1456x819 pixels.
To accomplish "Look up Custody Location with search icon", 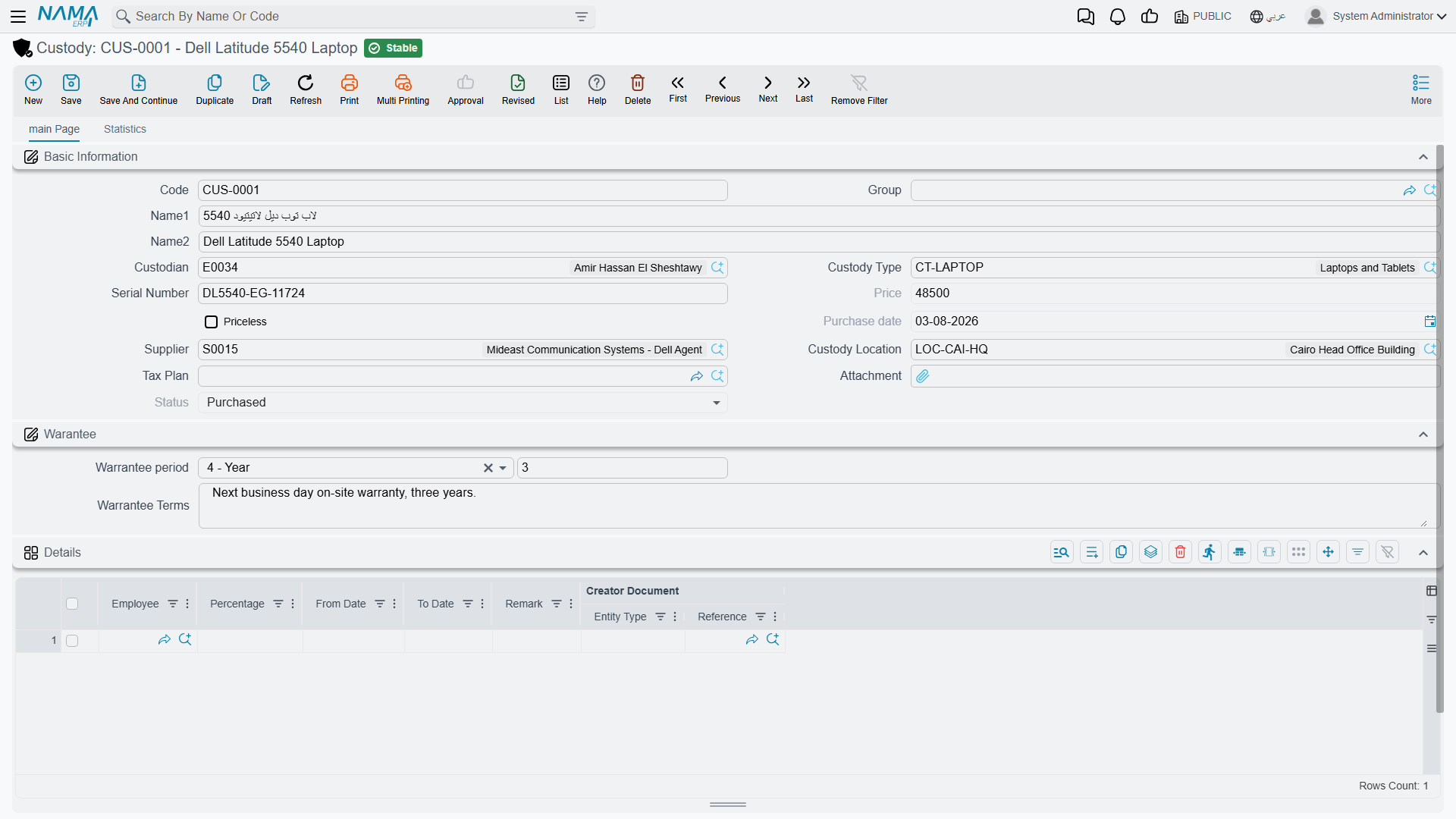I will (1430, 350).
